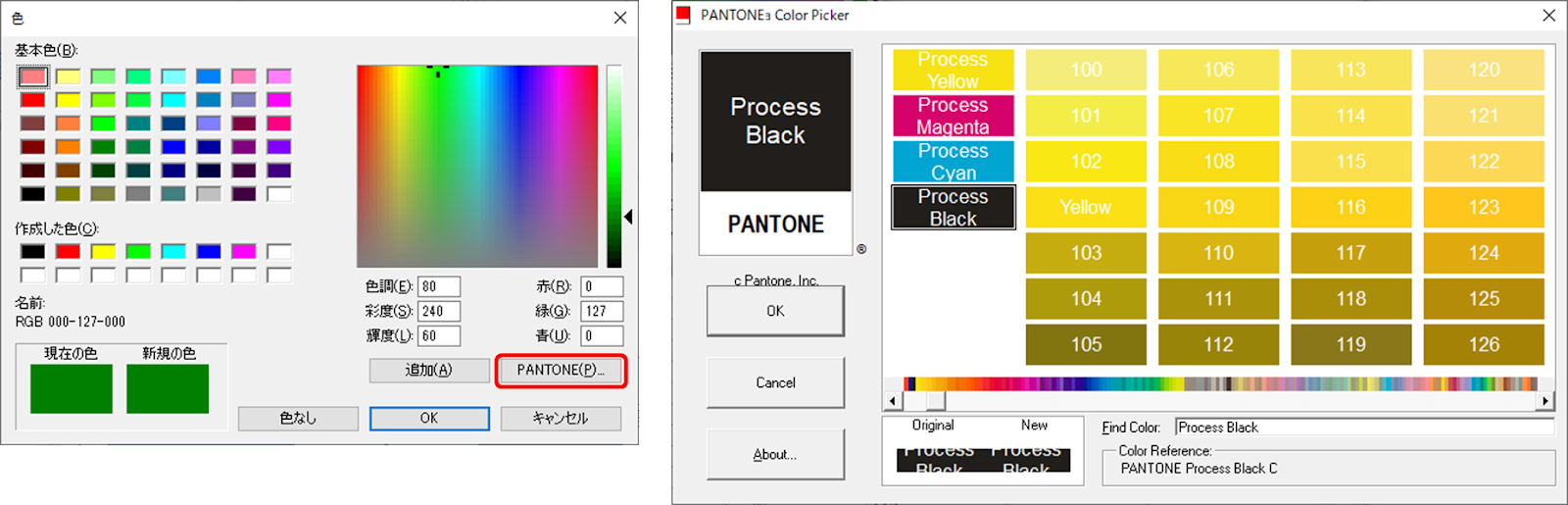Select the PANTONE Yellow swatch

[1086, 207]
